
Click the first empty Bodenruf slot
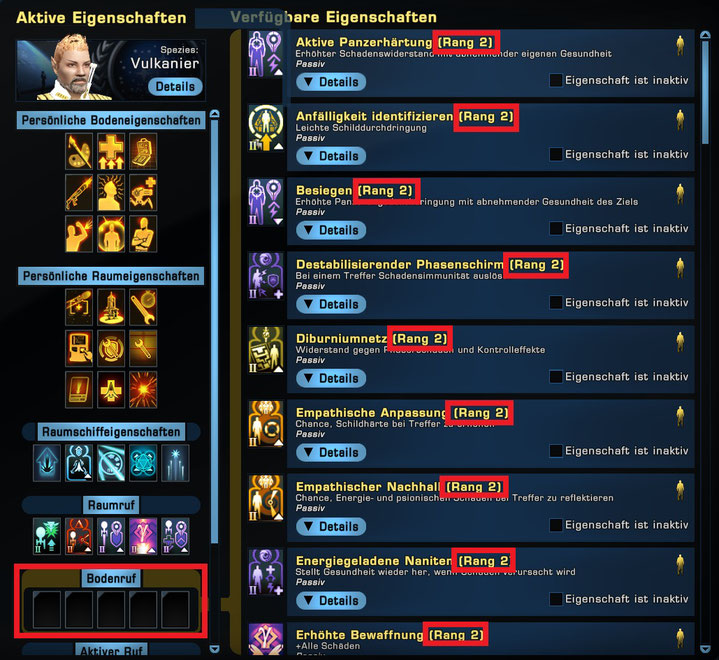tap(47, 610)
